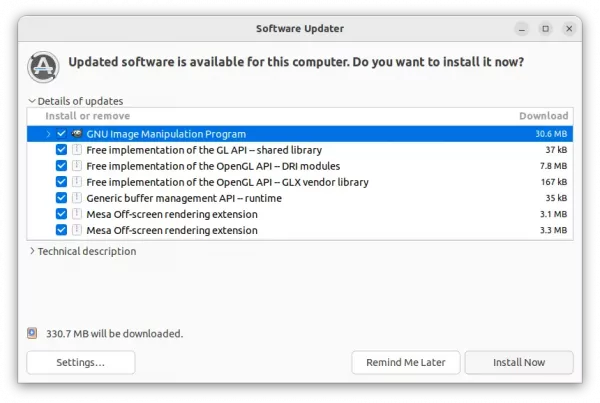Click the package icon beside Generic buffer management API
The height and width of the screenshot is (403, 600).
[77, 198]
